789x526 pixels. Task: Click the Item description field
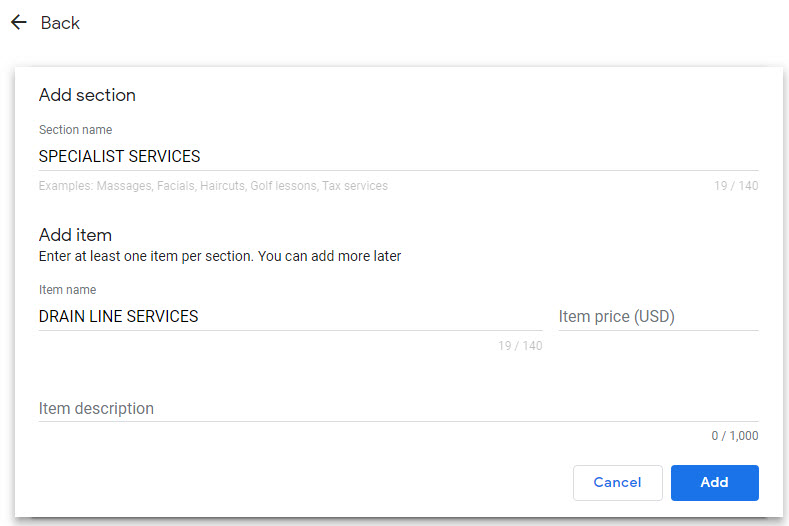pyautogui.click(x=398, y=408)
